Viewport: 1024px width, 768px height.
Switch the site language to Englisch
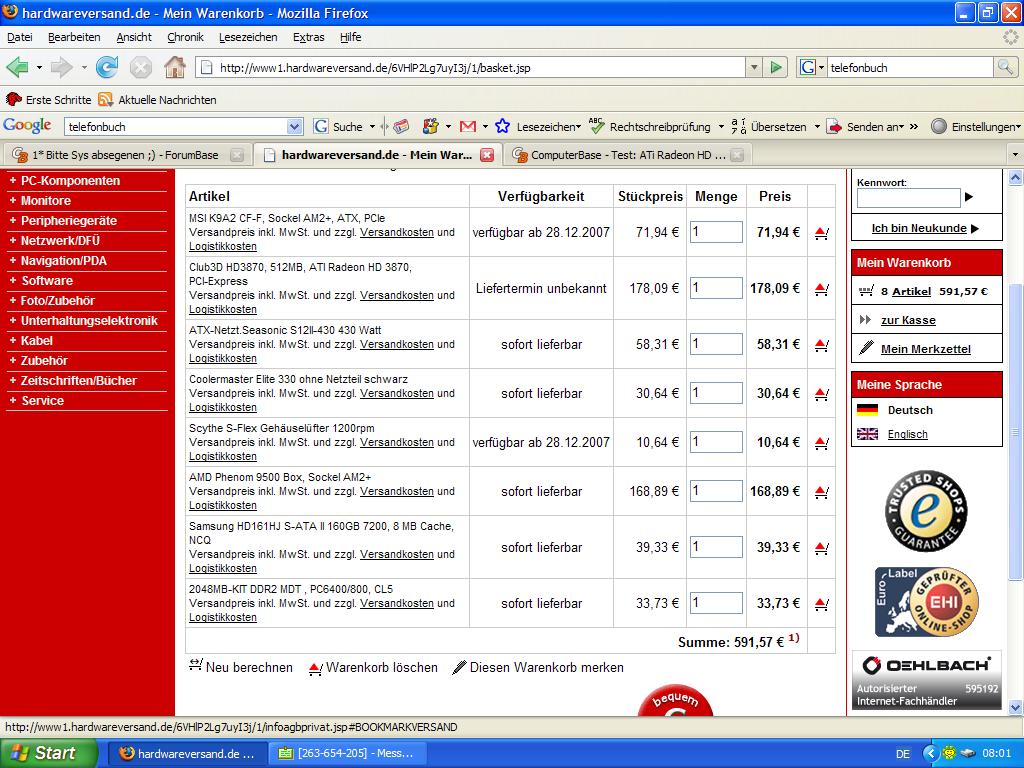[907, 434]
